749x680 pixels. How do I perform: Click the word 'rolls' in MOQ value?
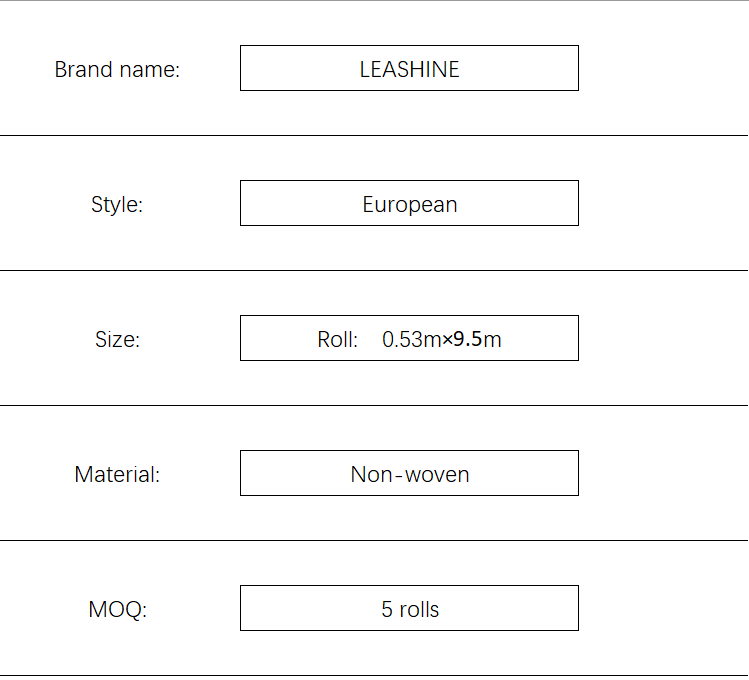point(419,609)
